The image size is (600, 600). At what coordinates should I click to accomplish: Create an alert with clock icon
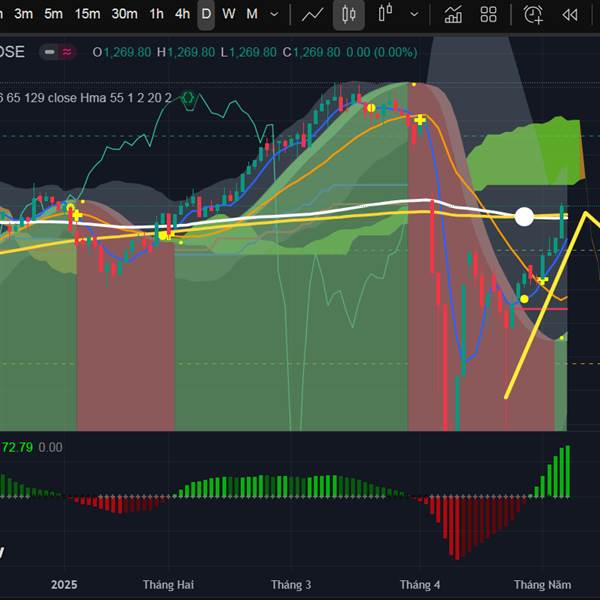pos(533,15)
